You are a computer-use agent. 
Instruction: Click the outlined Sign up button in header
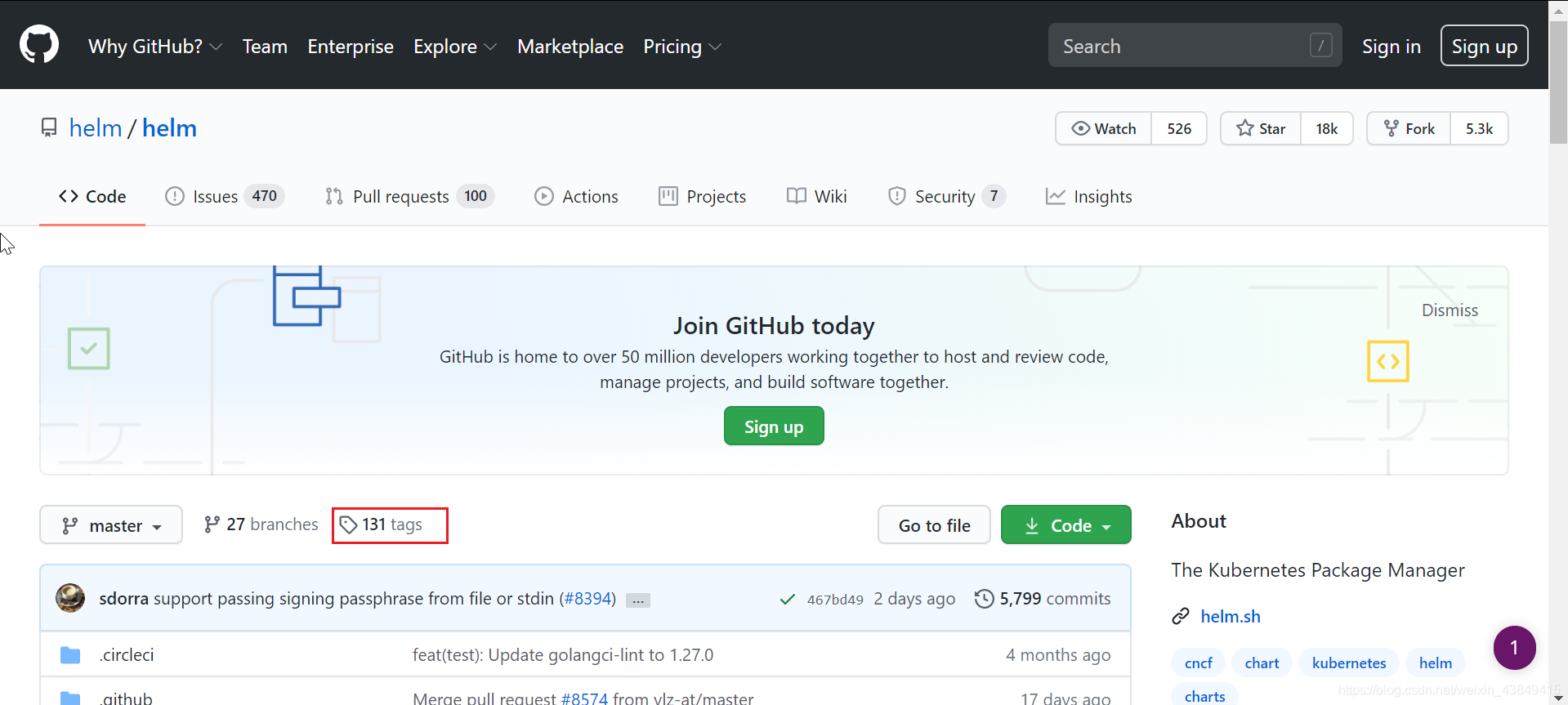(1484, 46)
